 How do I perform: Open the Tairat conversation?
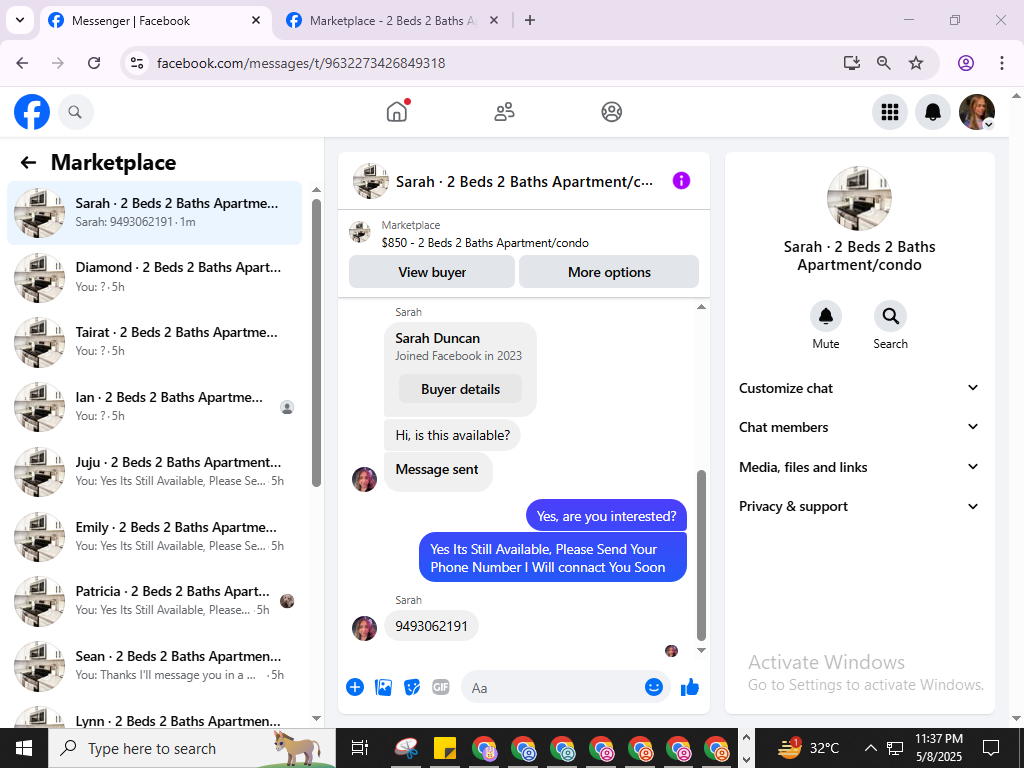(154, 342)
